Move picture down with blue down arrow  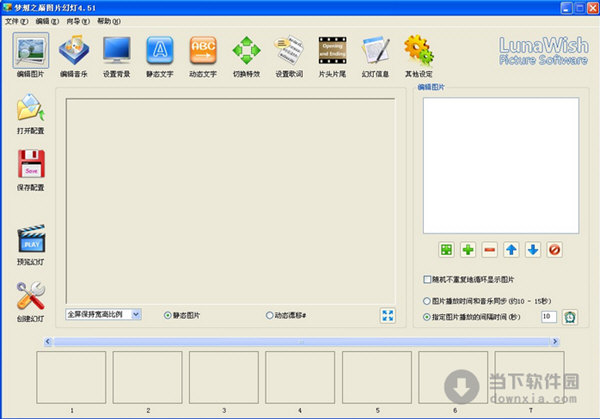coord(533,249)
